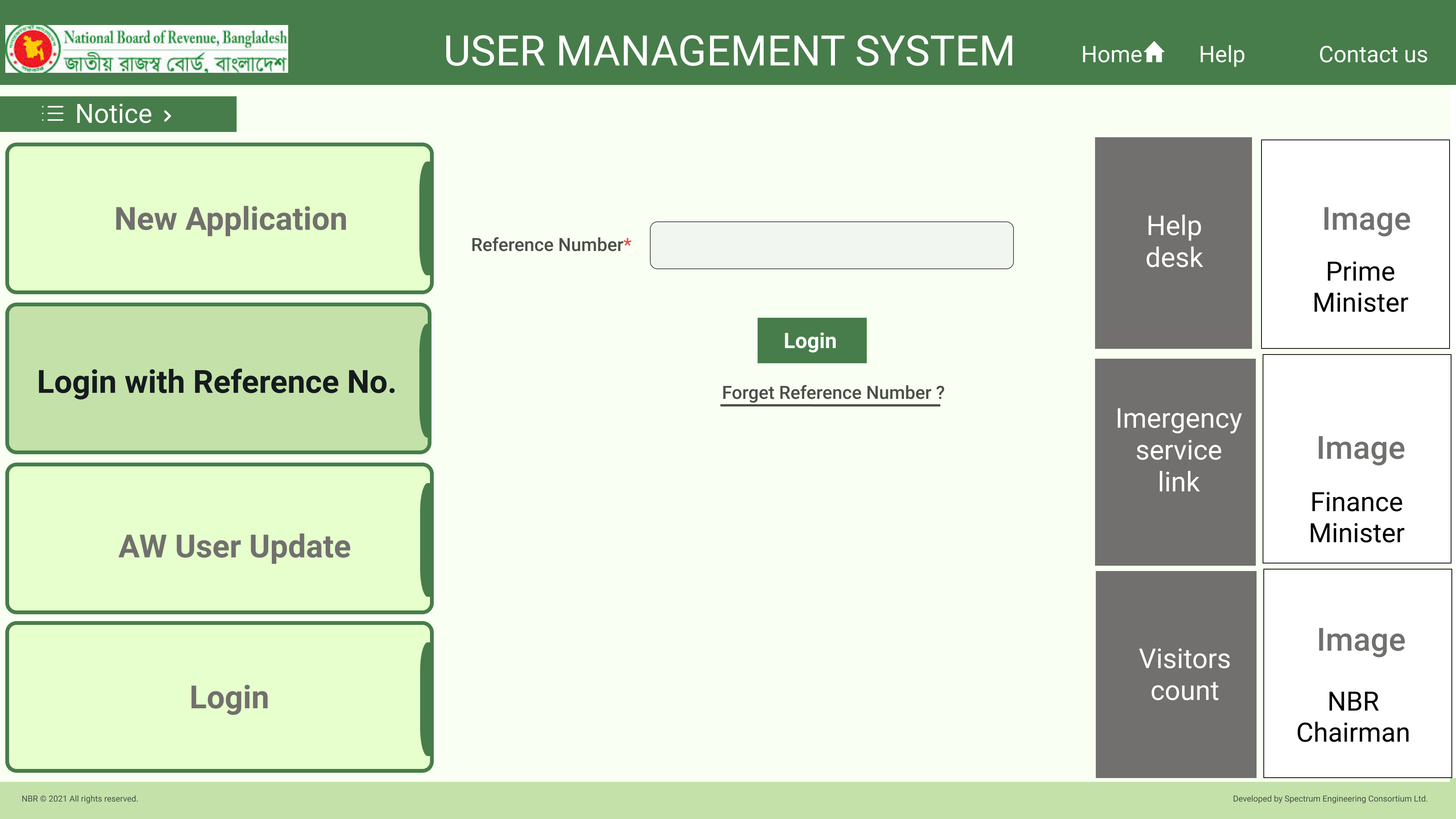The width and height of the screenshot is (1456, 819).
Task: Click the Finance Minister image card
Action: [x=1356, y=459]
